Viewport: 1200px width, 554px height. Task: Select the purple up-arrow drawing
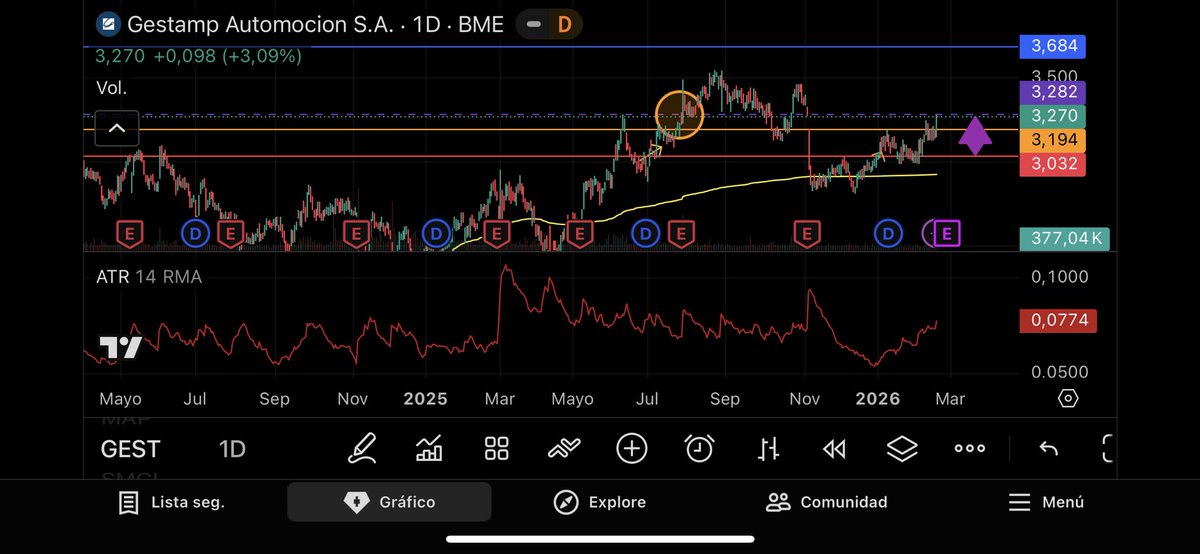974,136
